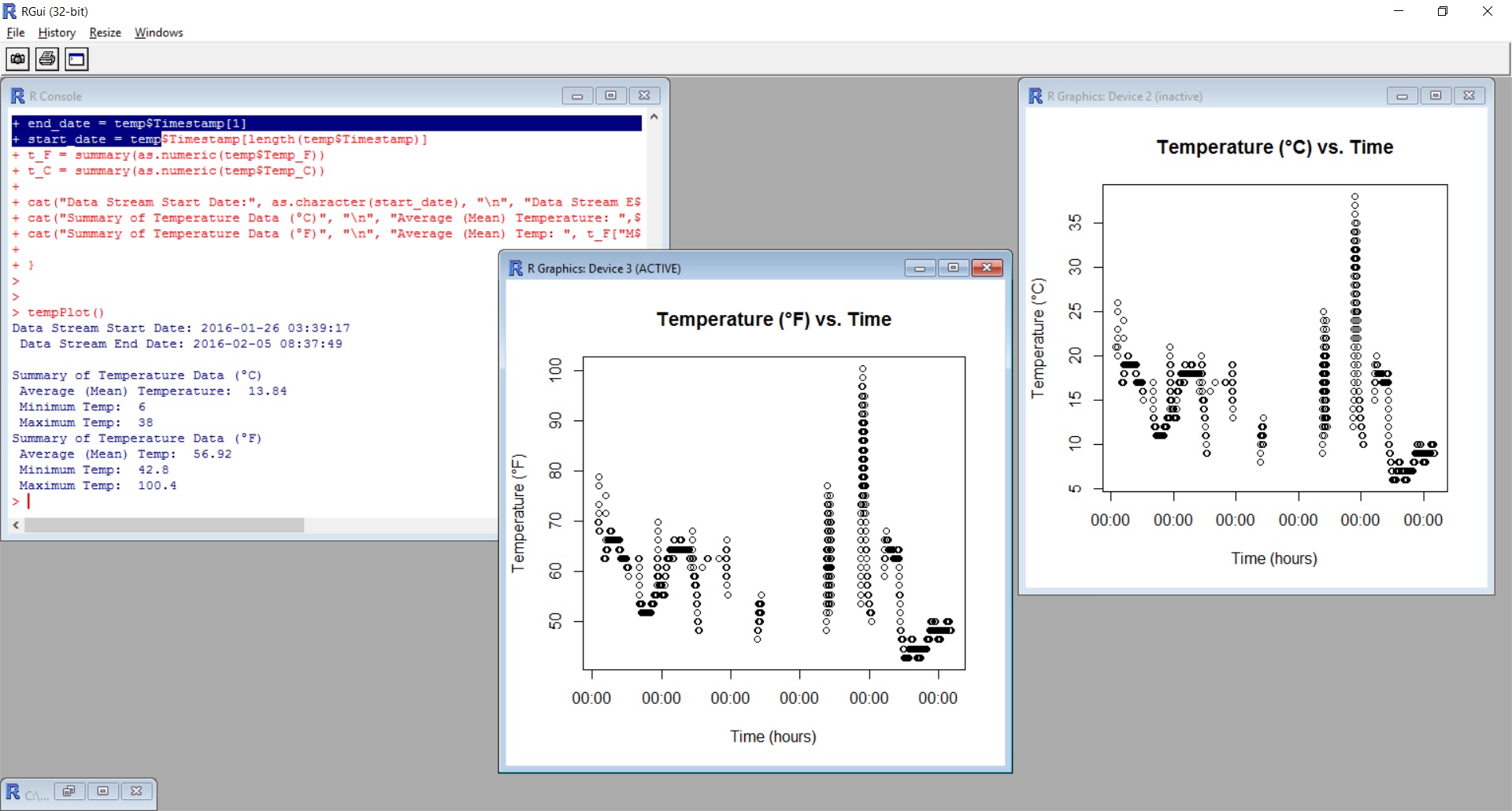The image size is (1512, 811).
Task: Click the "Time (hours)" axis label in Device 3
Action: [773, 737]
